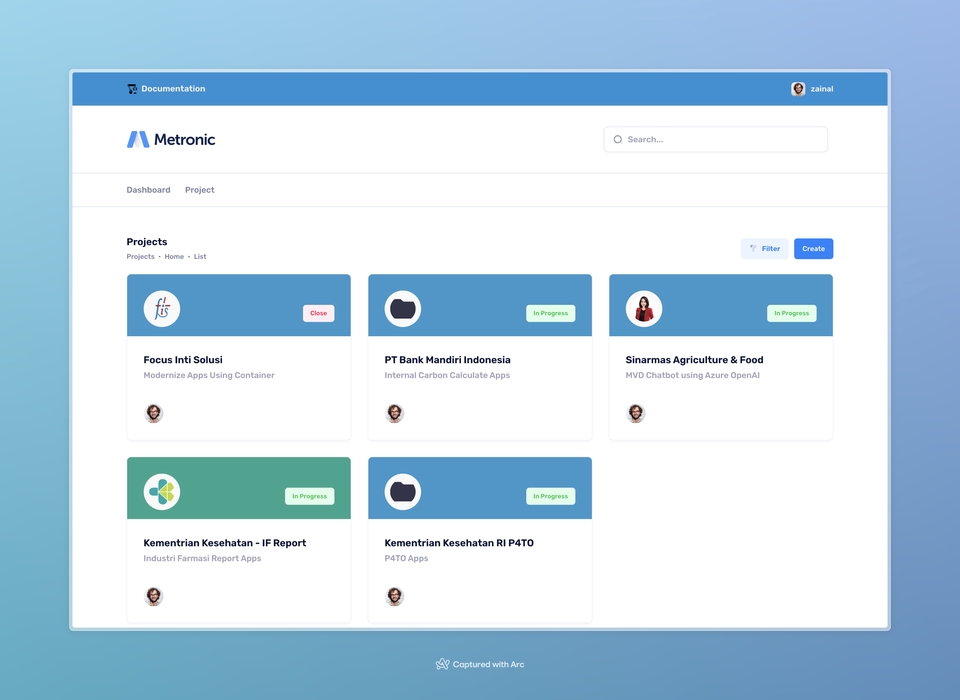Click 'MVD Chatbot using Azure OpenAI' text
The image size is (960, 700).
point(692,375)
